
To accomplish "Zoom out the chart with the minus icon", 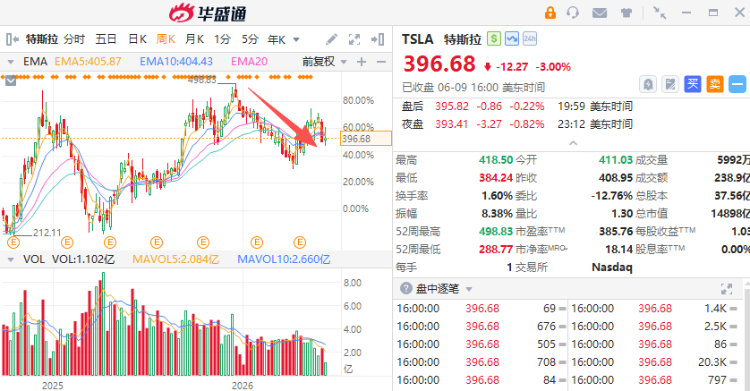I will click(381, 62).
